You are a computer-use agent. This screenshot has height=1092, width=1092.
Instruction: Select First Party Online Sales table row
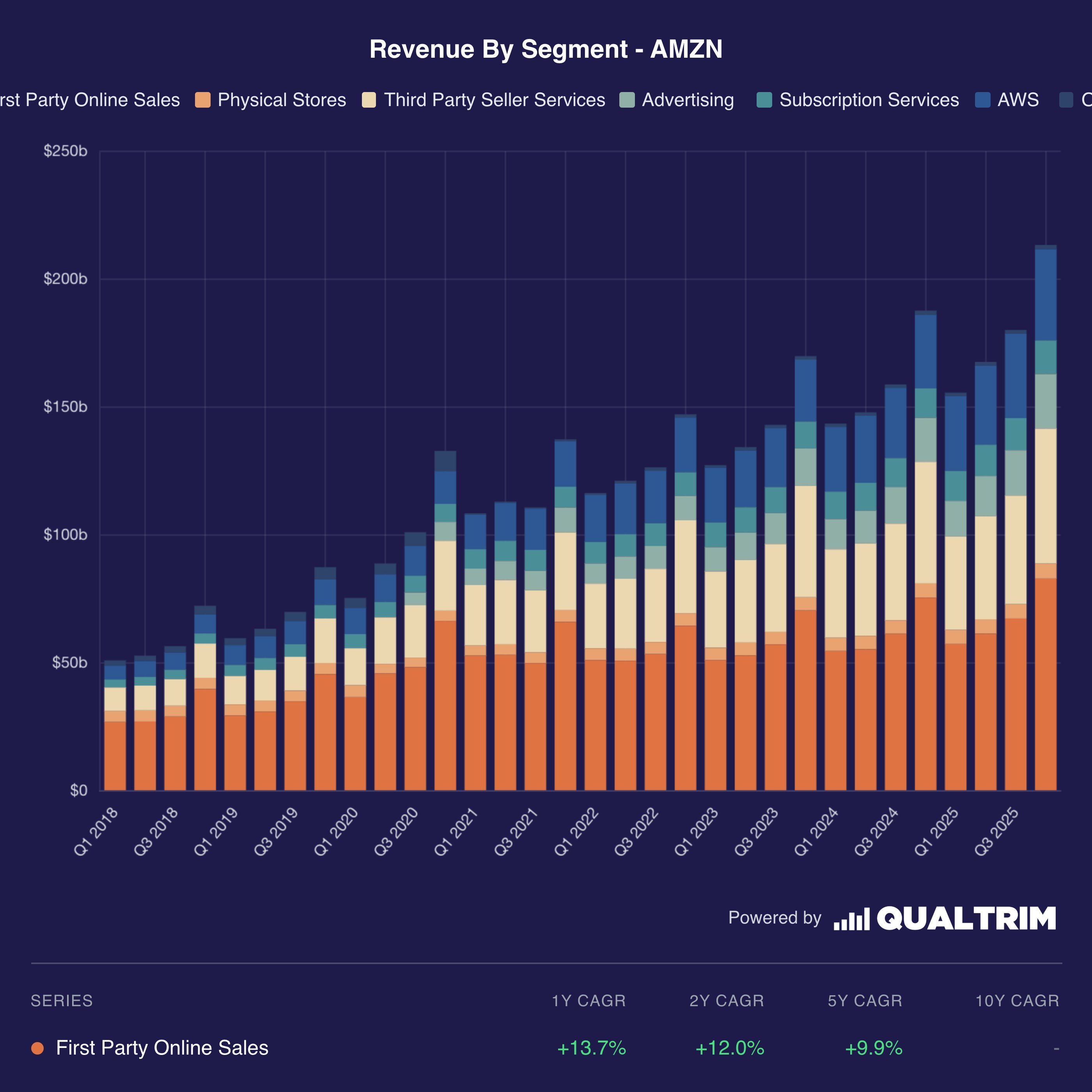tap(161, 1048)
